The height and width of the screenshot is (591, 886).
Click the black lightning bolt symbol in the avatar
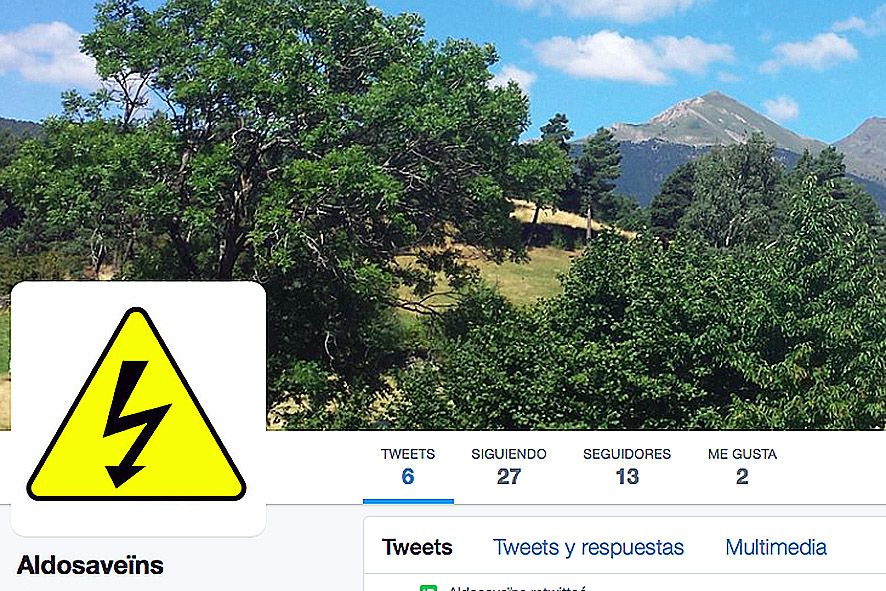click(136, 424)
